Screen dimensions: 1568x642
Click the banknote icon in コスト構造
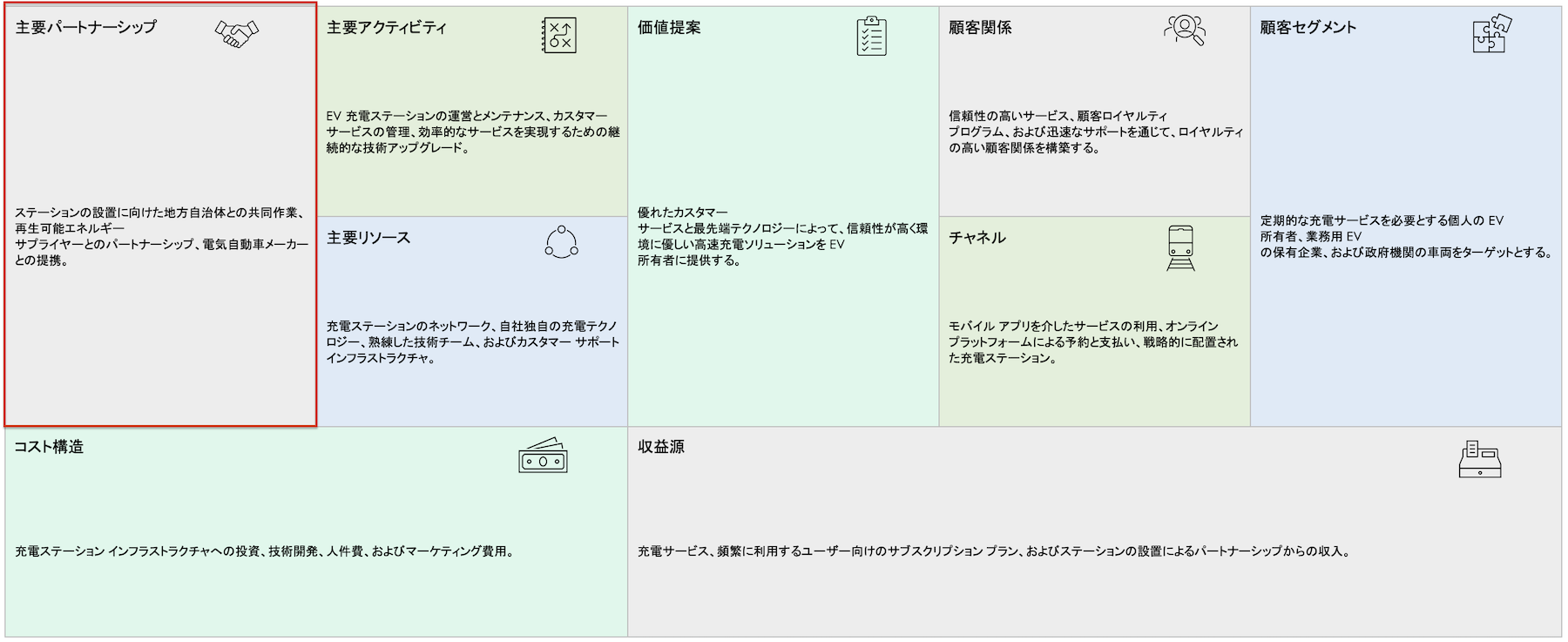(543, 456)
